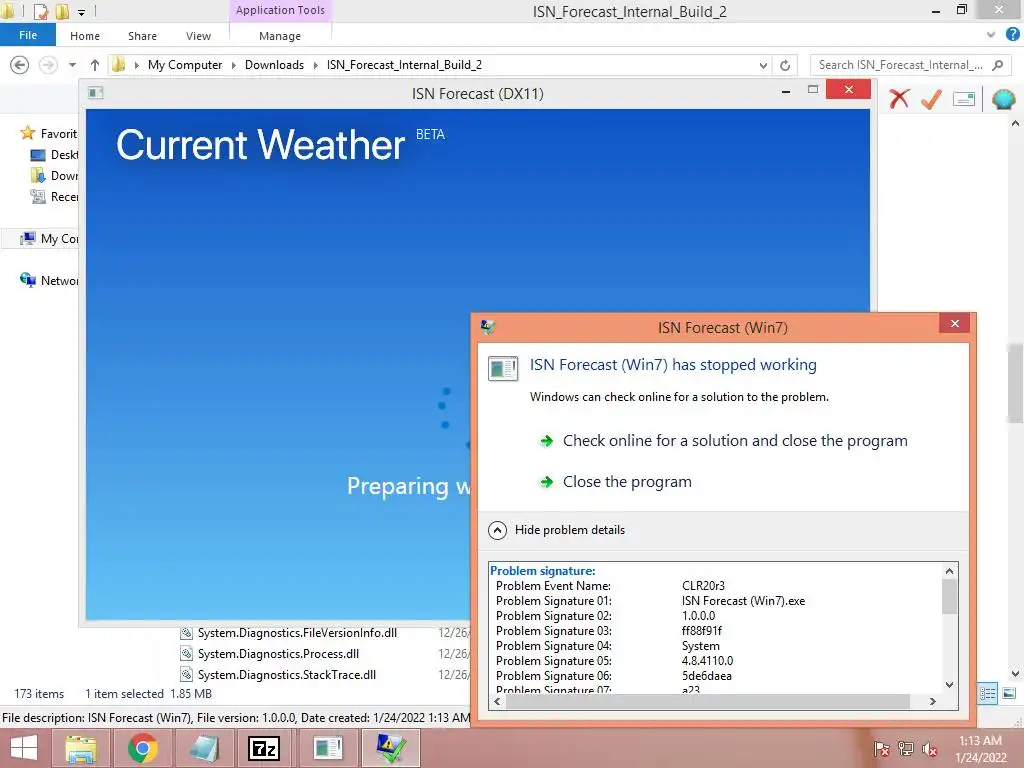Screen dimensions: 1024x768
Task: Click the muted volume tray icon
Action: [x=930, y=749]
